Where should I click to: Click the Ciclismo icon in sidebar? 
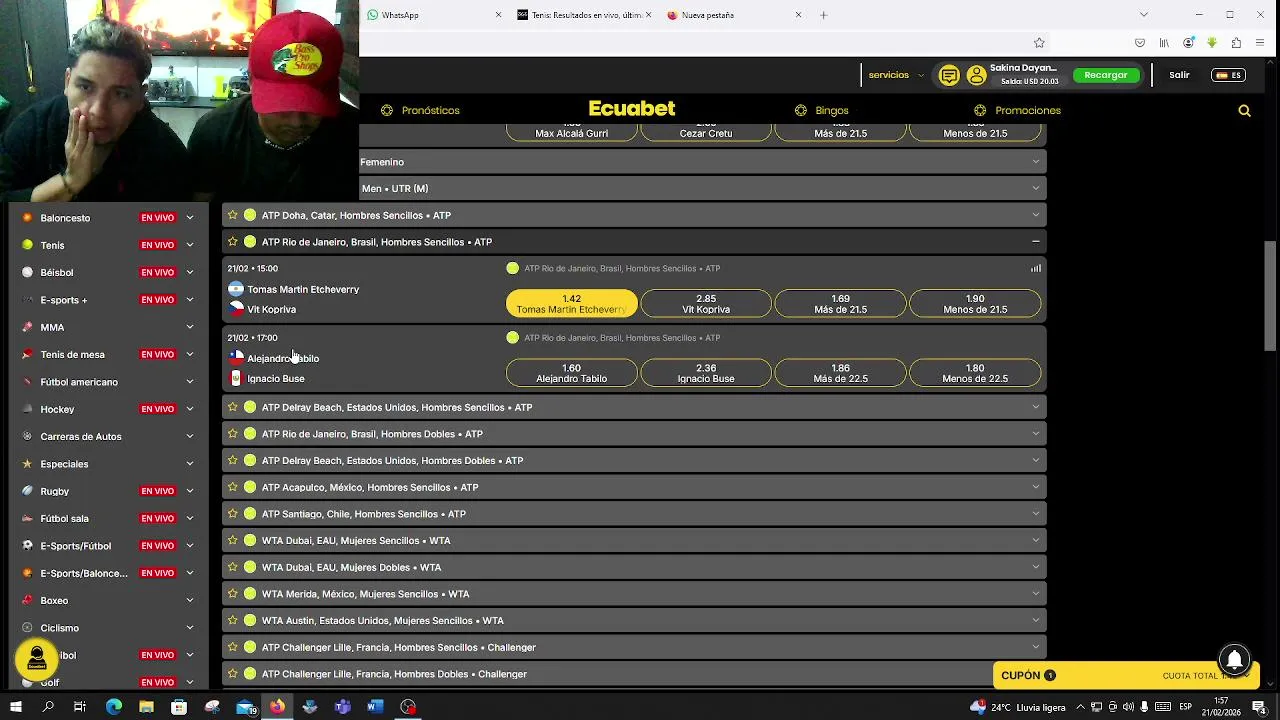(x=27, y=628)
